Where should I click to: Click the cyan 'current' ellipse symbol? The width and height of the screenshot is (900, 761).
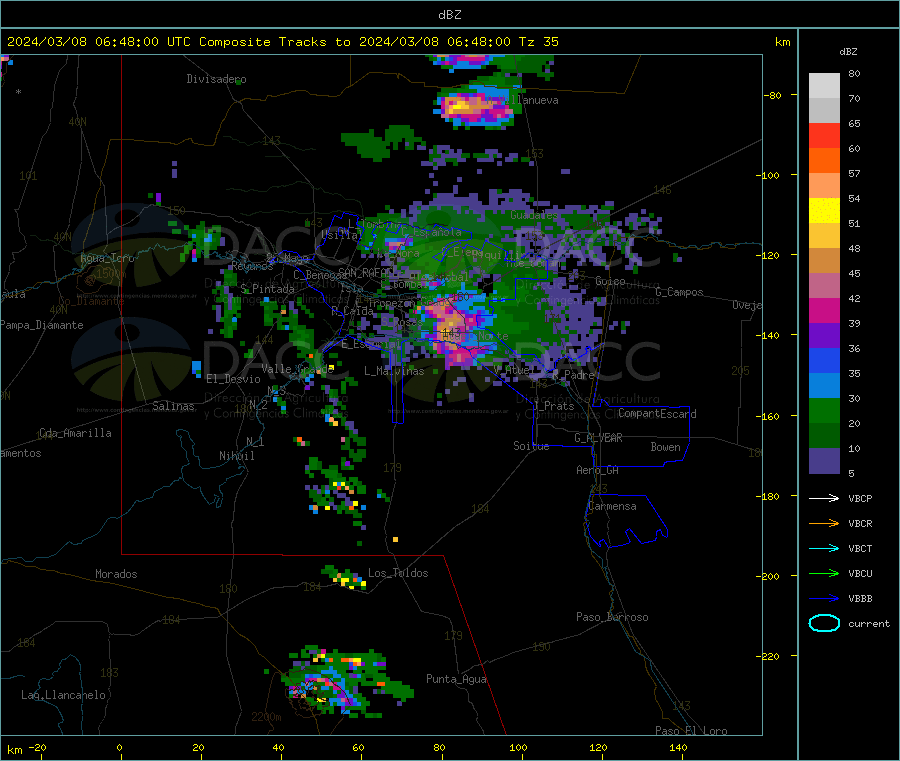[x=824, y=623]
